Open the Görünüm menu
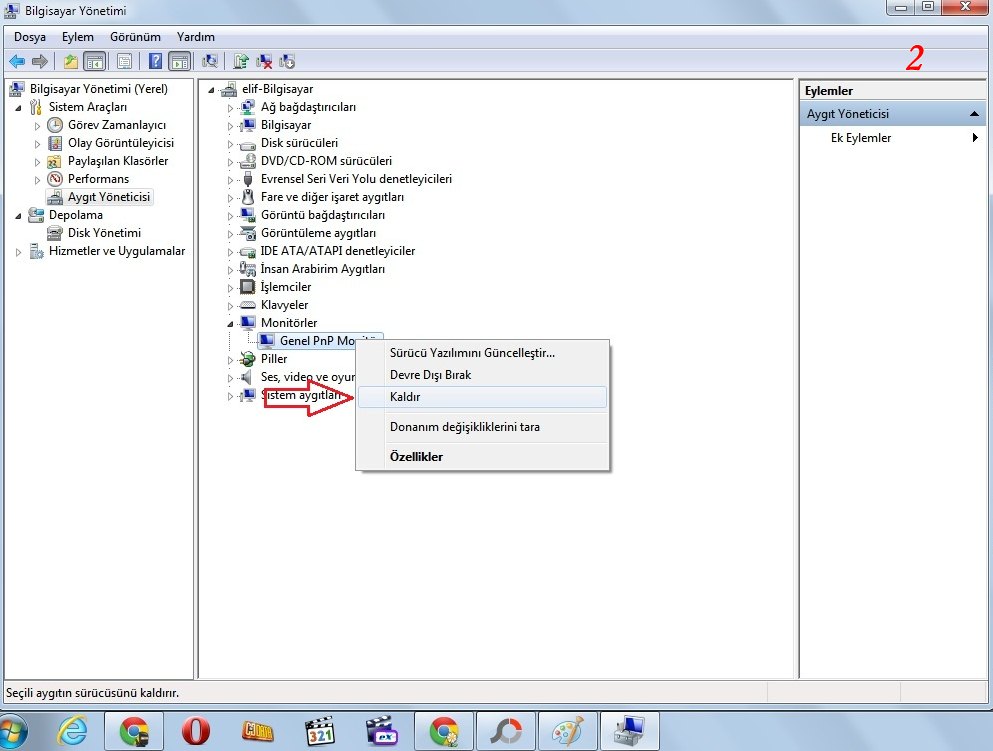The image size is (993, 751). (x=136, y=37)
